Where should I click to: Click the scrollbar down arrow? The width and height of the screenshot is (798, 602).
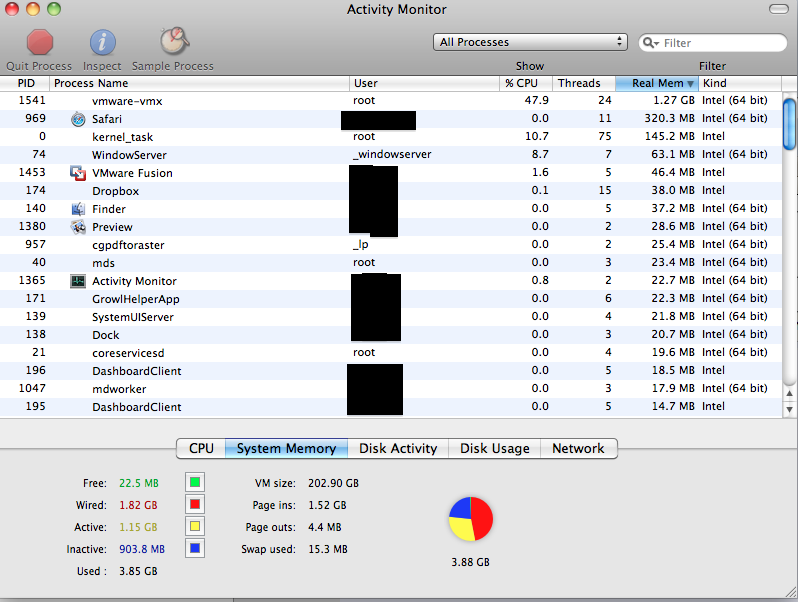click(x=789, y=409)
